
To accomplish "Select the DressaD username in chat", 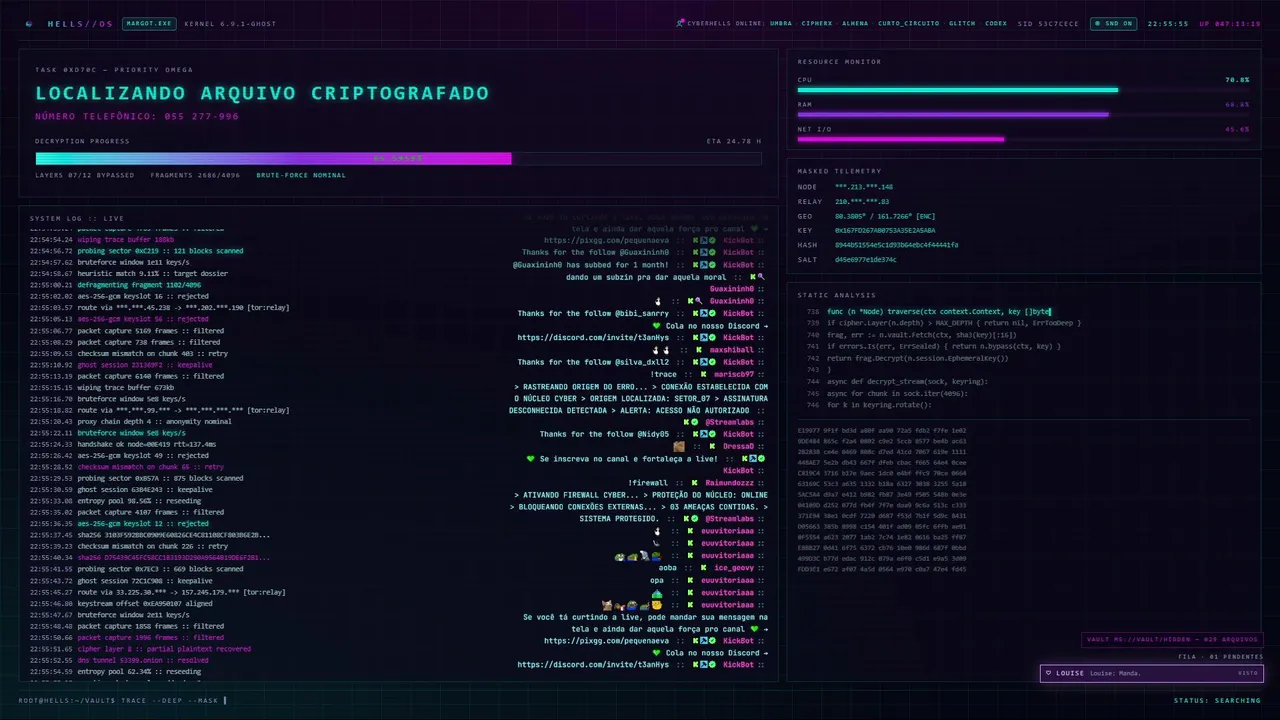I will pos(738,447).
